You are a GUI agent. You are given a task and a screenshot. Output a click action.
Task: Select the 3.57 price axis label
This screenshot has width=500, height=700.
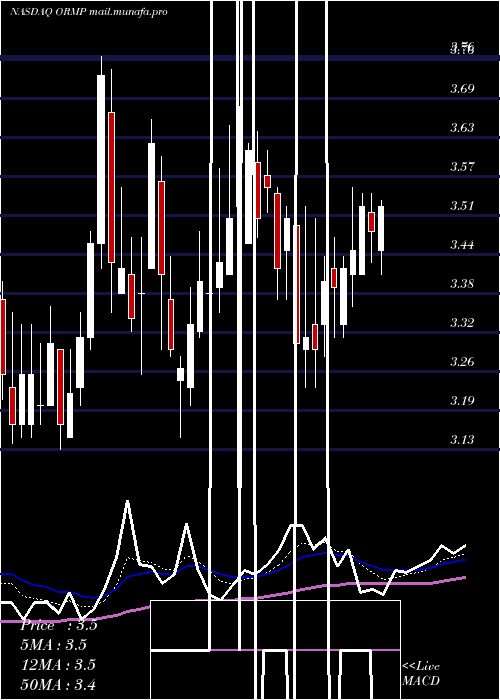[x=462, y=167]
